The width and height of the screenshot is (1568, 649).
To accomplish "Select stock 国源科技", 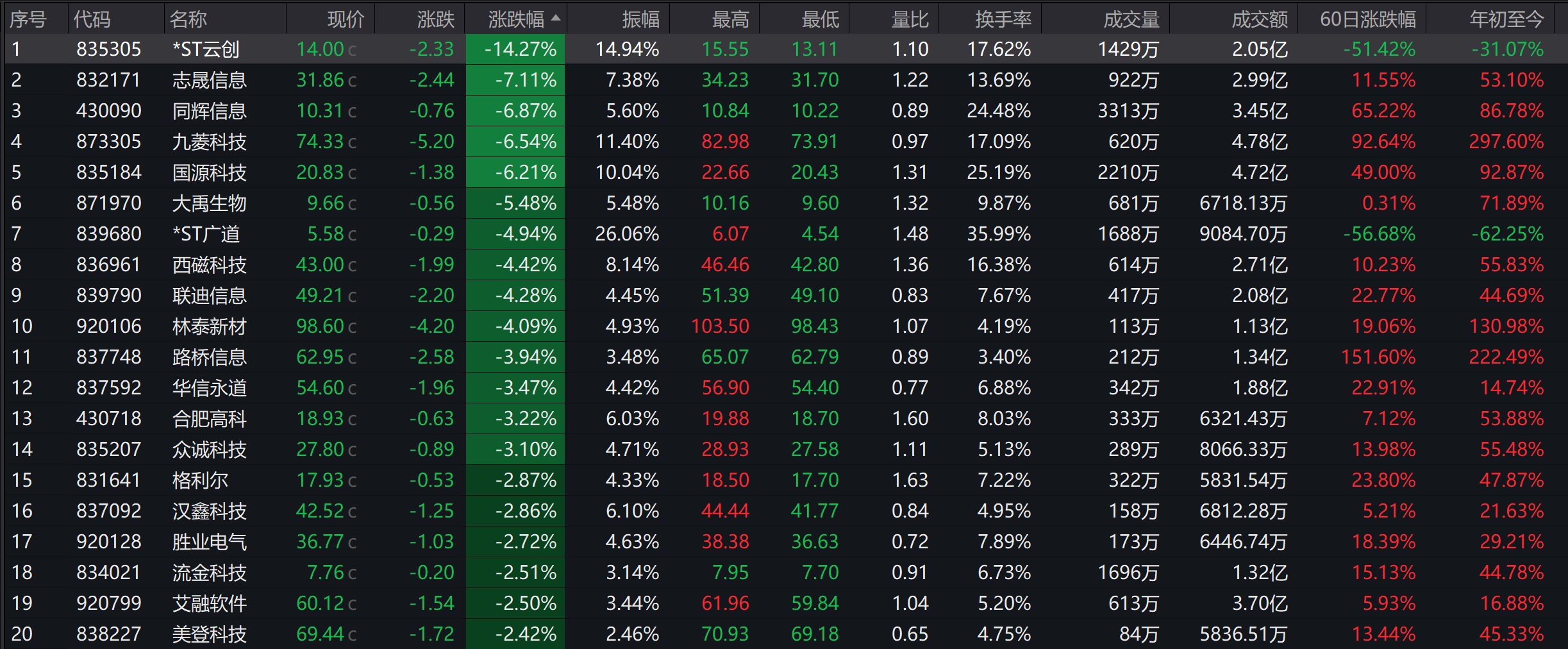I will 210,173.
